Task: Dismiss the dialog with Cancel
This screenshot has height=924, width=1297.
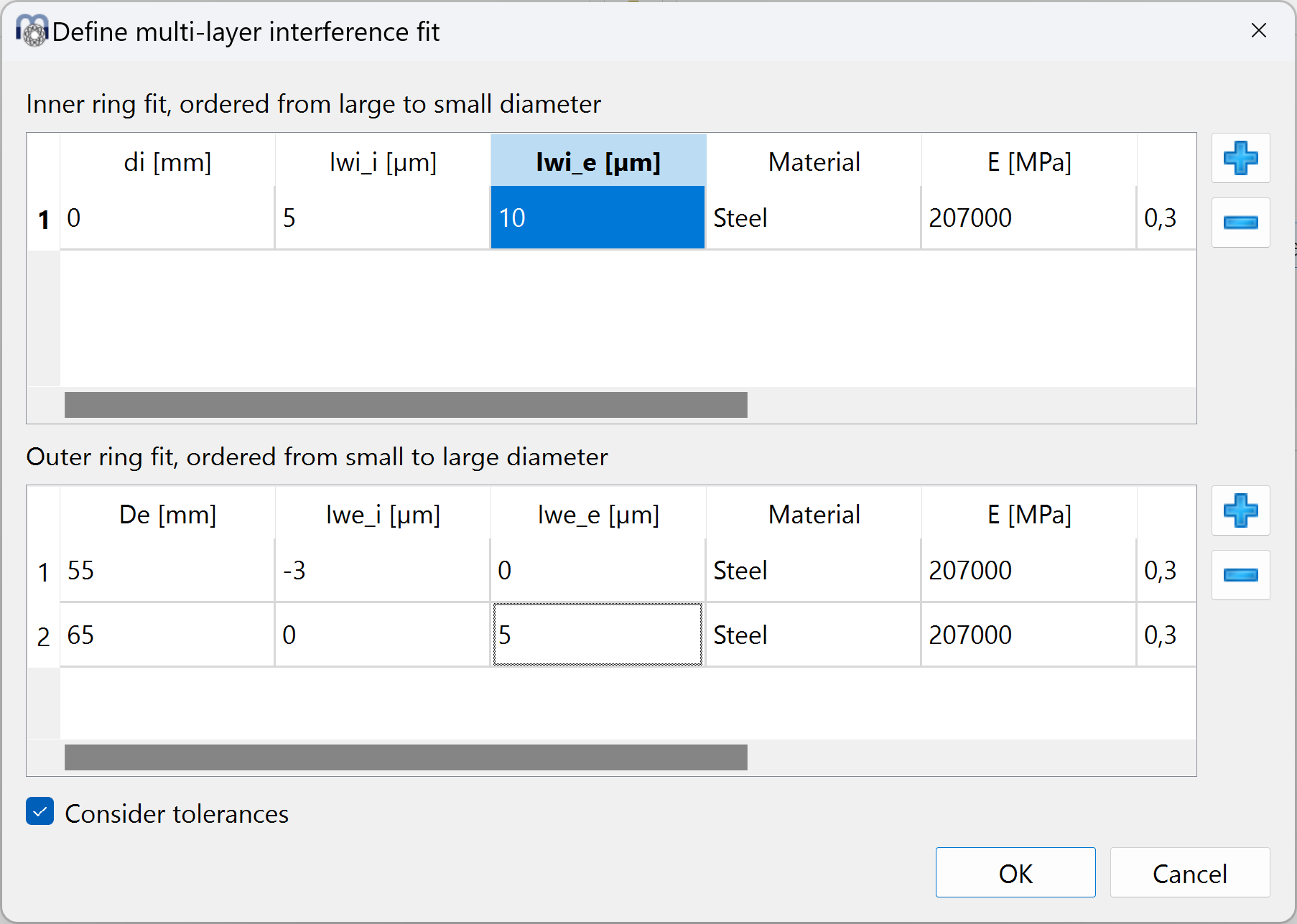Action: [1189, 872]
